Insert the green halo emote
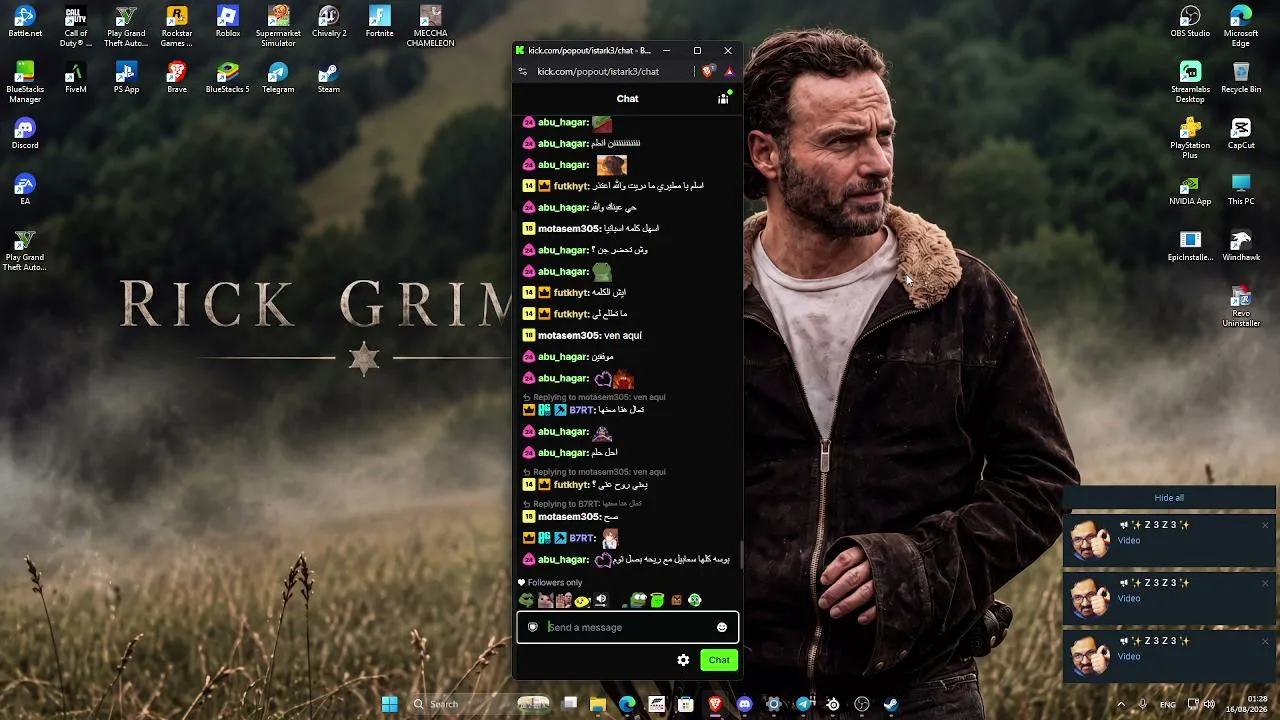This screenshot has width=1280, height=720. click(x=657, y=600)
